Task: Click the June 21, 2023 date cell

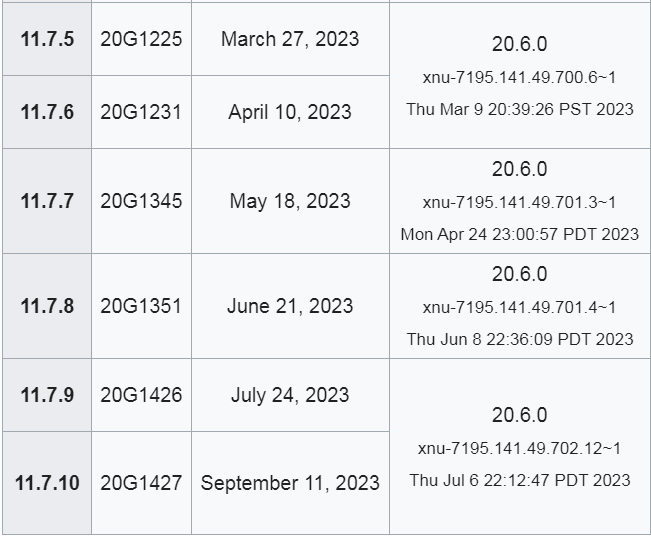Action: coord(290,306)
